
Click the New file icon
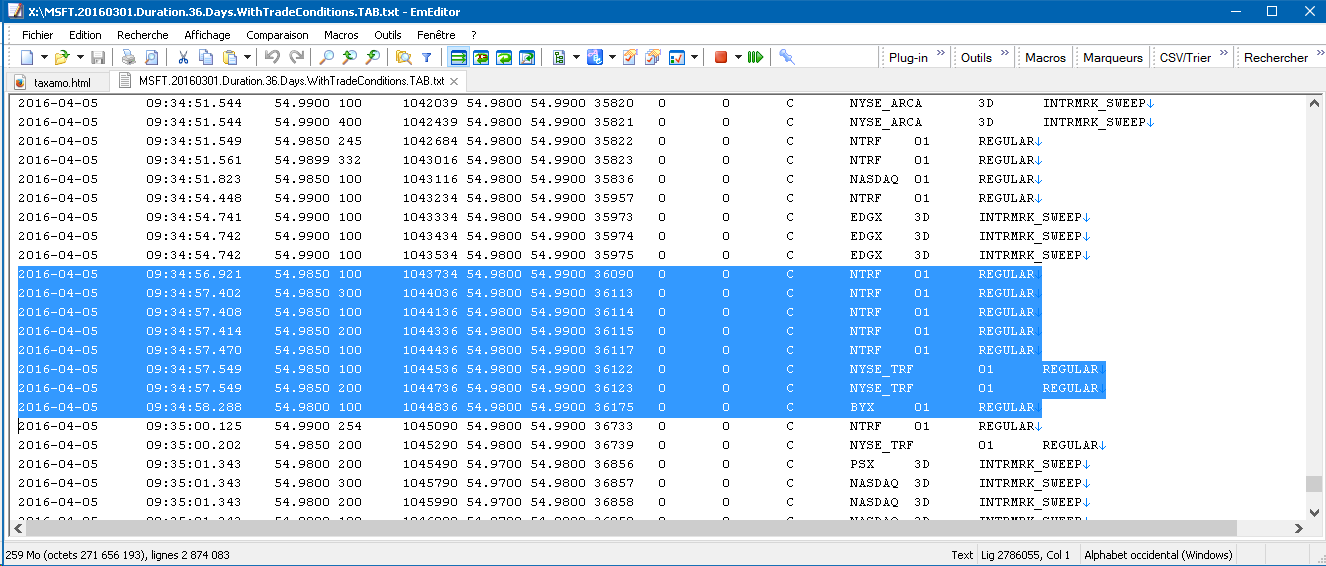click(27, 57)
